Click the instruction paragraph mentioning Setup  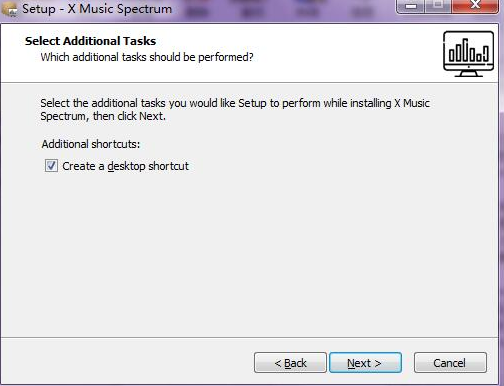pos(235,110)
